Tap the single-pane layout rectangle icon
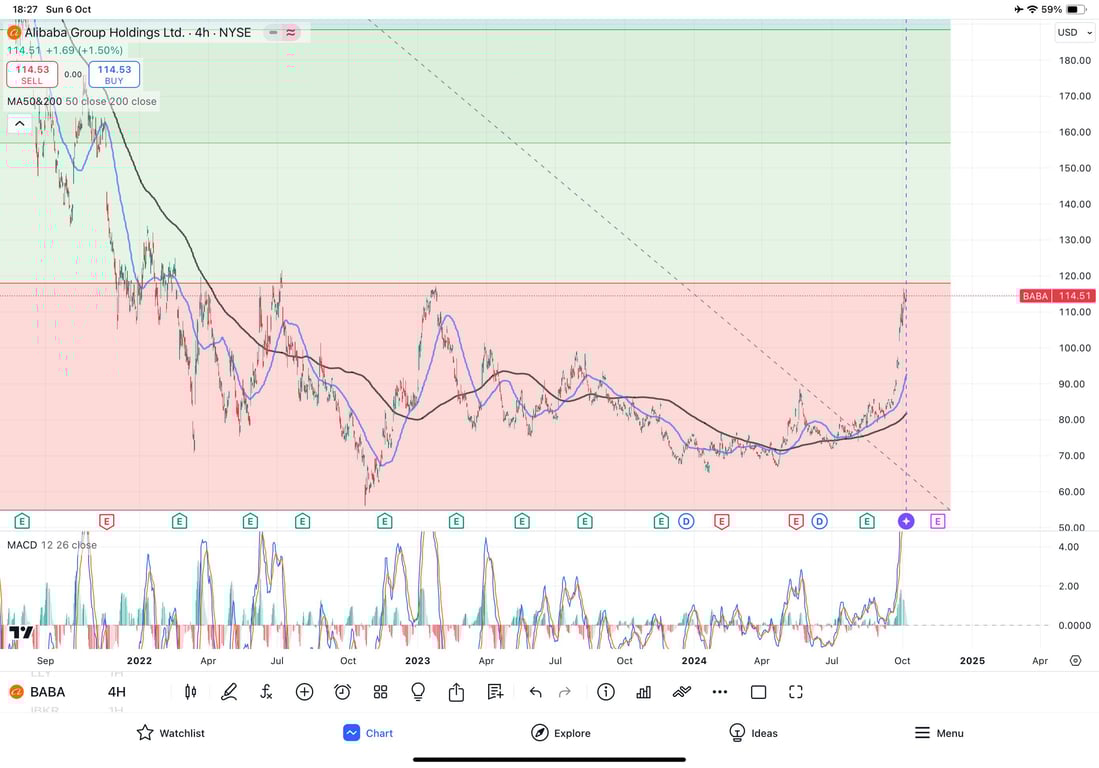The image size is (1099, 768). [758, 692]
